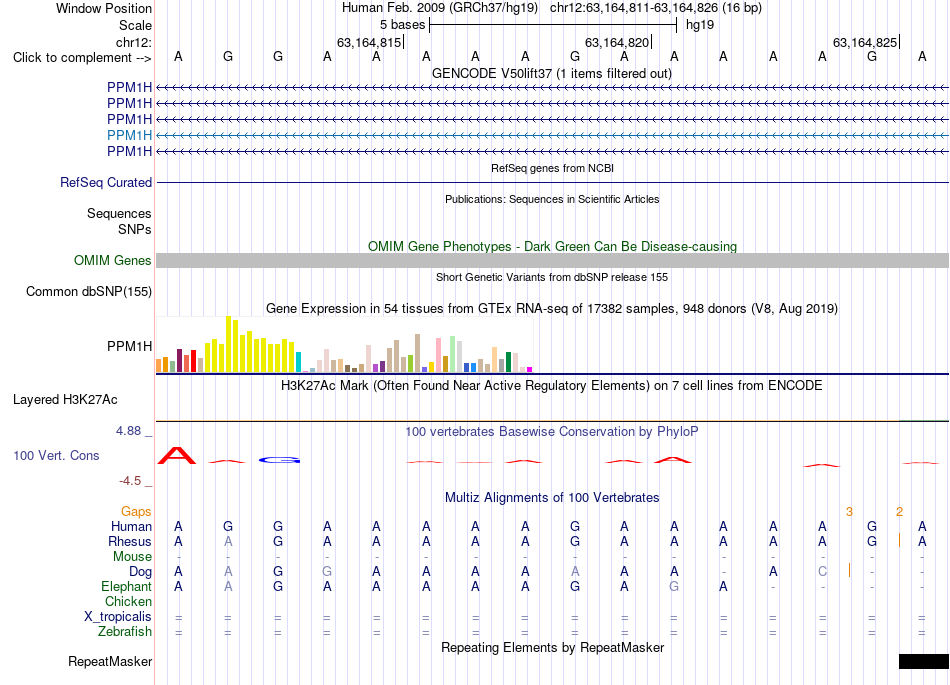The height and width of the screenshot is (685, 950).
Task: Click the "Layered H3K27Ac" track label
Action: point(65,400)
